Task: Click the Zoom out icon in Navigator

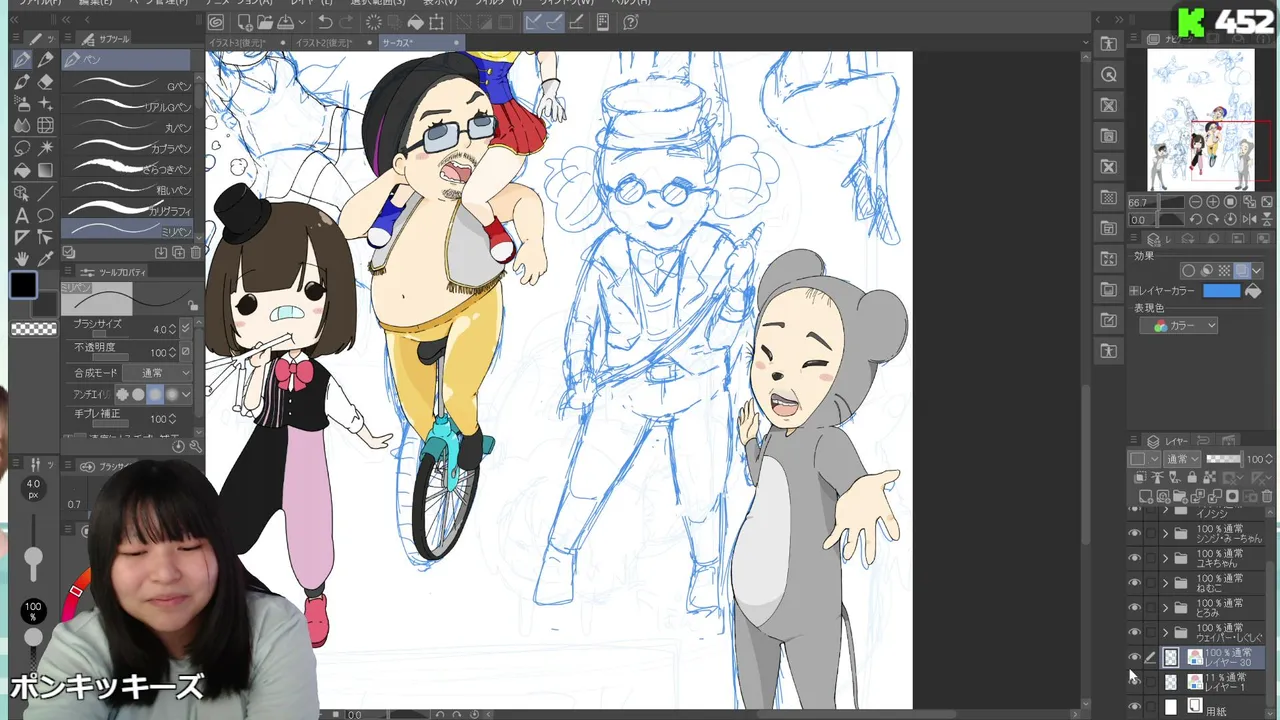Action: (x=1196, y=202)
